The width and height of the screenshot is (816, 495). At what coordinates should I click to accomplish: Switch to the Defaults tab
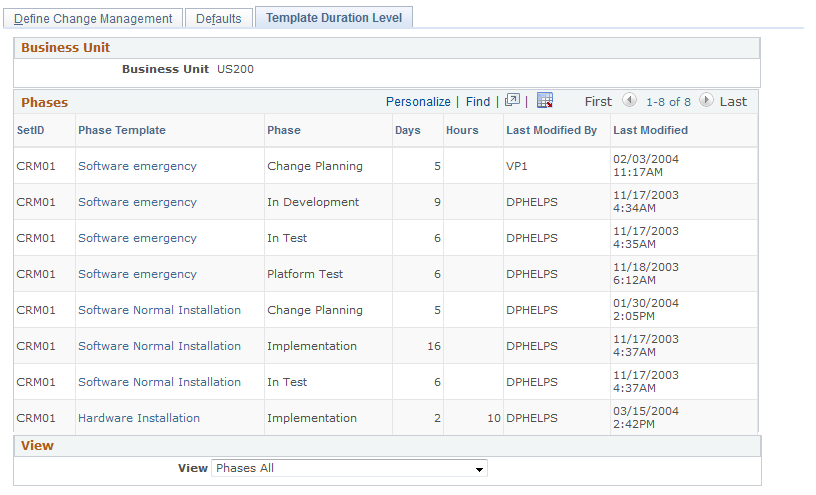pos(219,19)
